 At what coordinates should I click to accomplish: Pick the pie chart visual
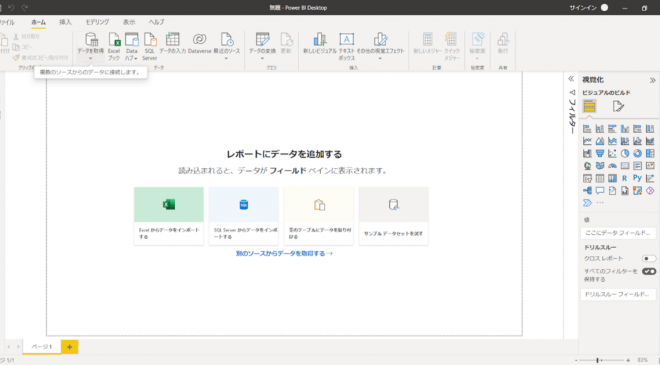pyautogui.click(x=625, y=153)
